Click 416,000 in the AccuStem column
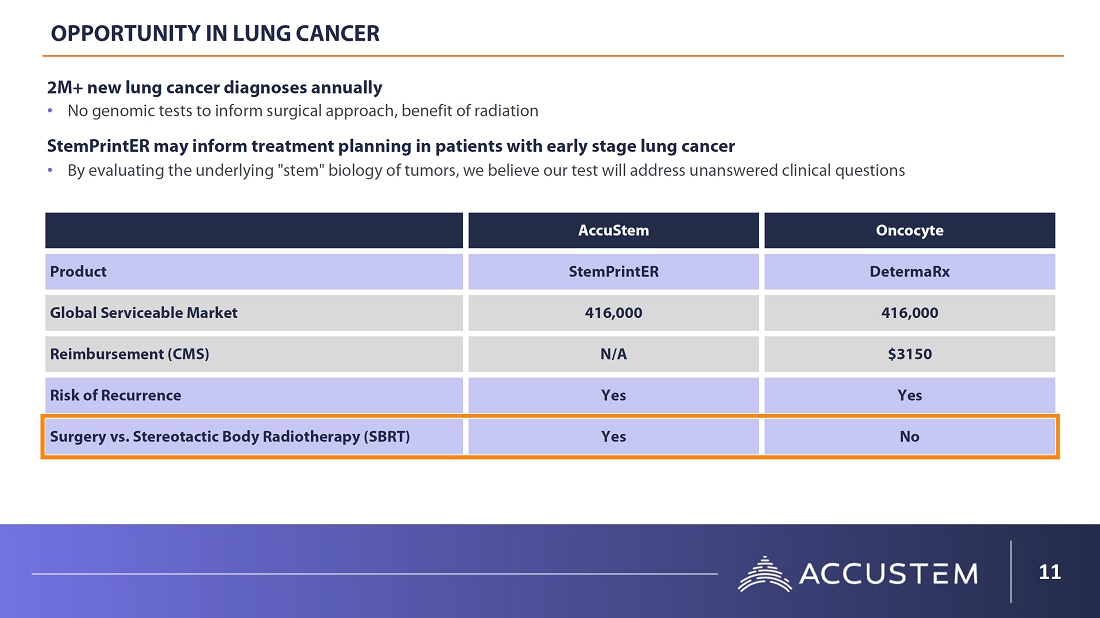Screen dimensions: 1100x618 pos(613,312)
